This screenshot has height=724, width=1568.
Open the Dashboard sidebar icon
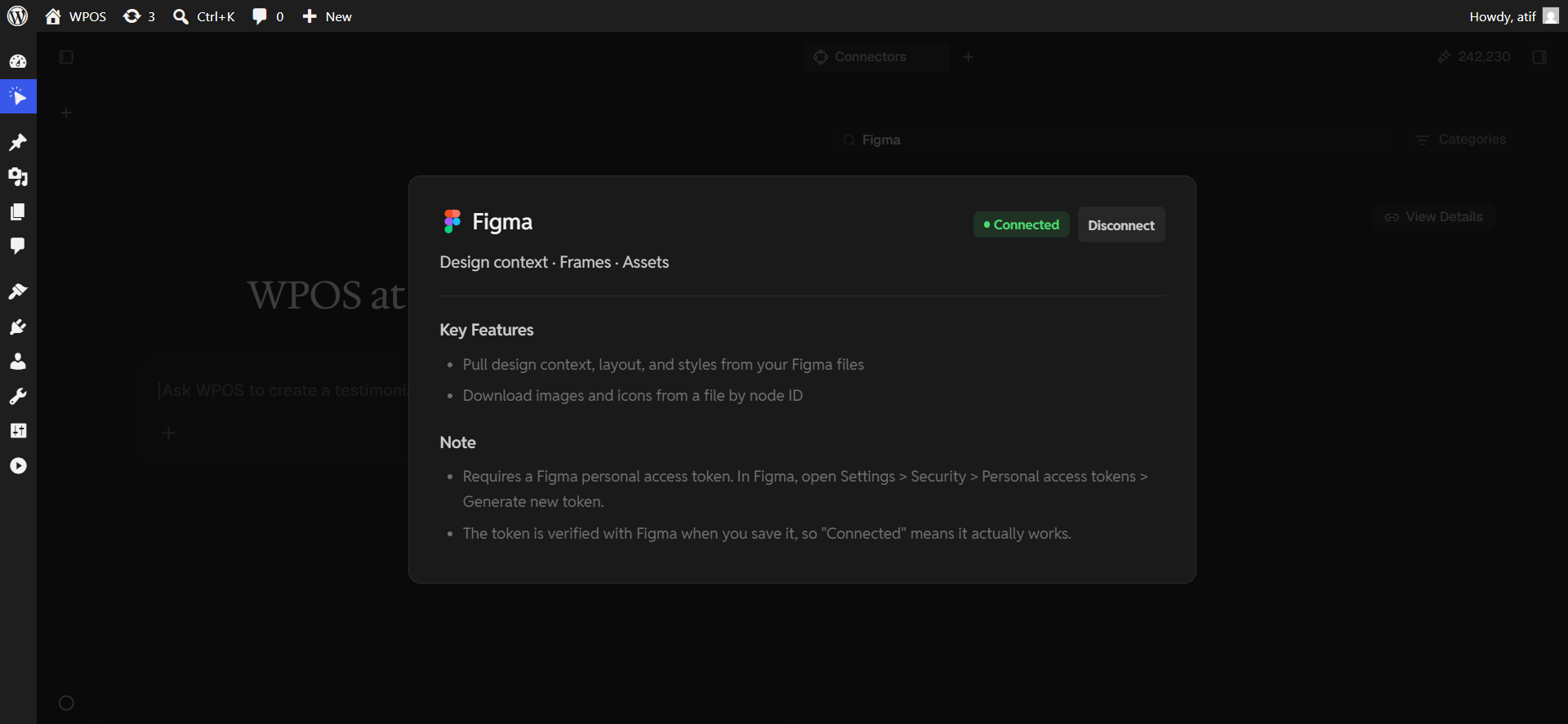tap(18, 62)
